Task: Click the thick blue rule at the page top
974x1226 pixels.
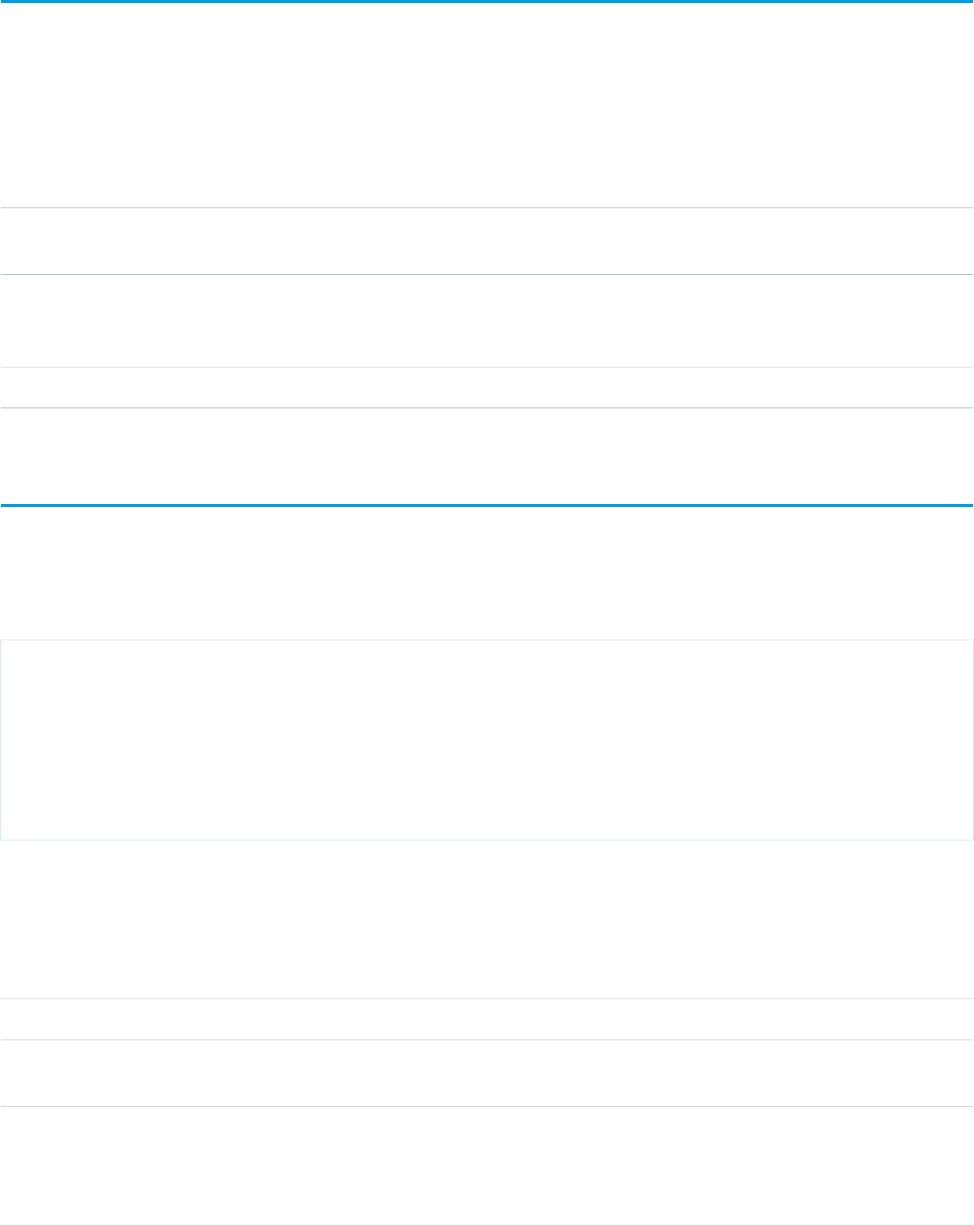Action: click(487, 2)
